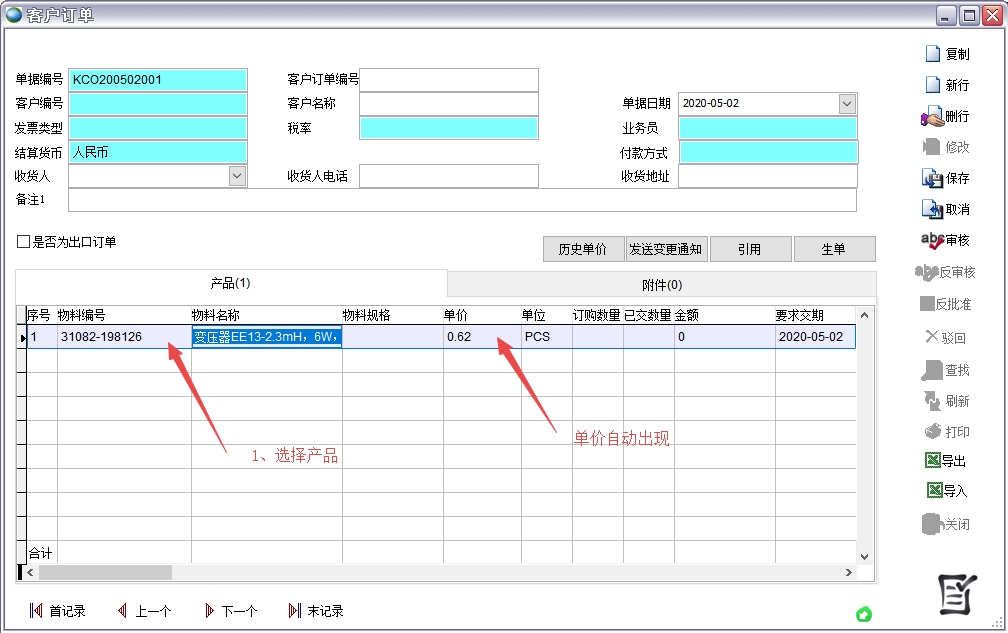Viewport: 1008px width, 633px height.
Task: Click the 历史单价 button
Action: (x=582, y=249)
